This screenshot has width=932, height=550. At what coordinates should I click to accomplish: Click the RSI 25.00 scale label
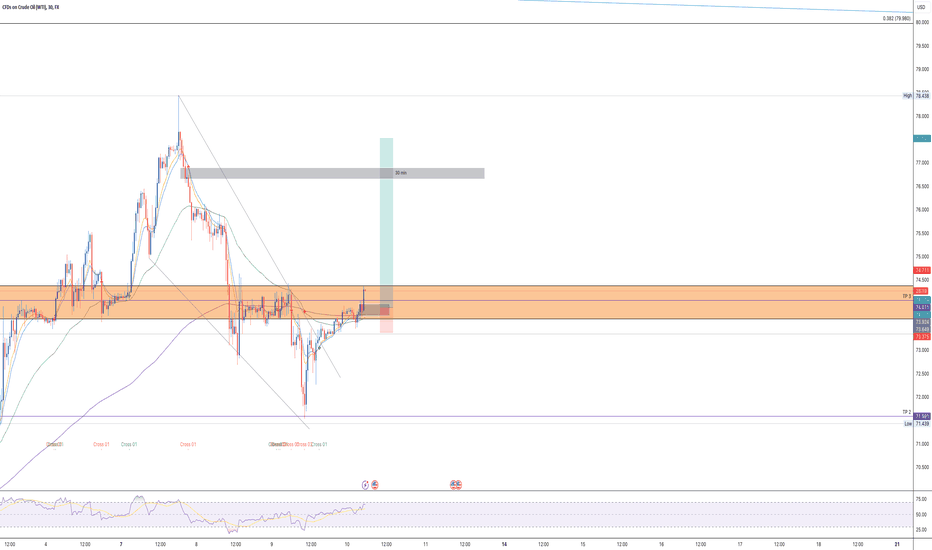point(921,530)
